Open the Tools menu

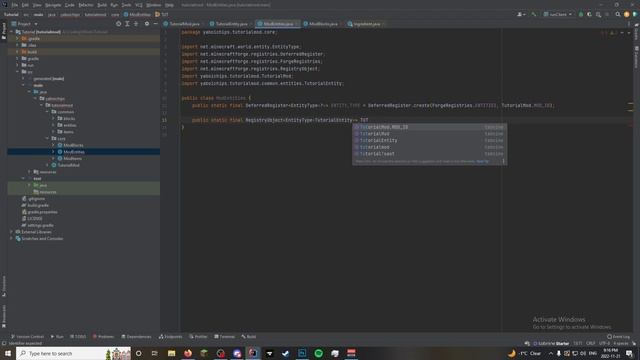tap(127, 5)
